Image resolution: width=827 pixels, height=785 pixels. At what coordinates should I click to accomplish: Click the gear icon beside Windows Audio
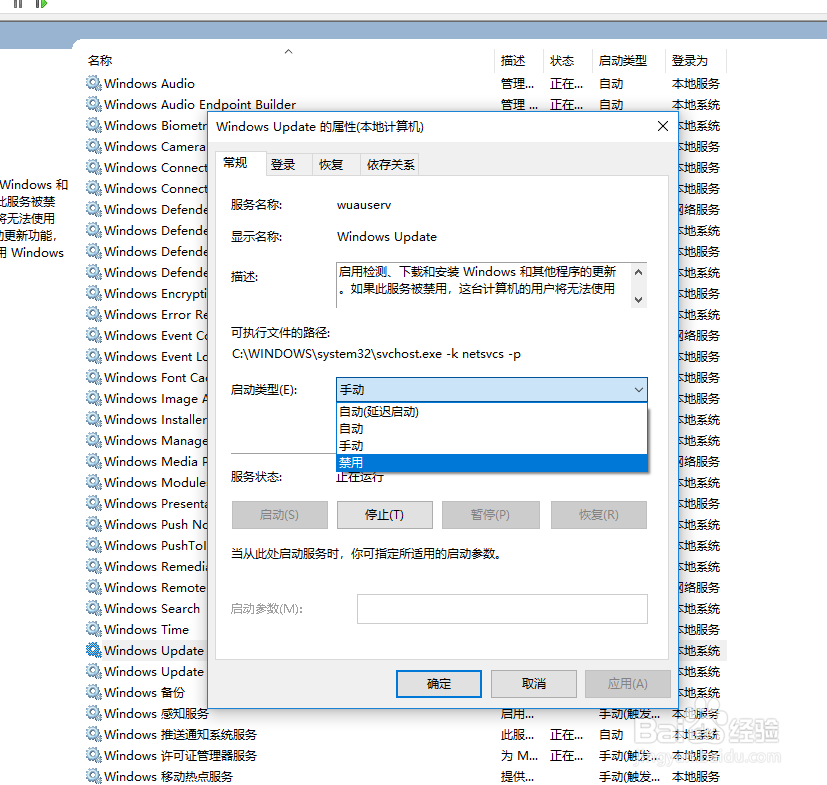(93, 83)
